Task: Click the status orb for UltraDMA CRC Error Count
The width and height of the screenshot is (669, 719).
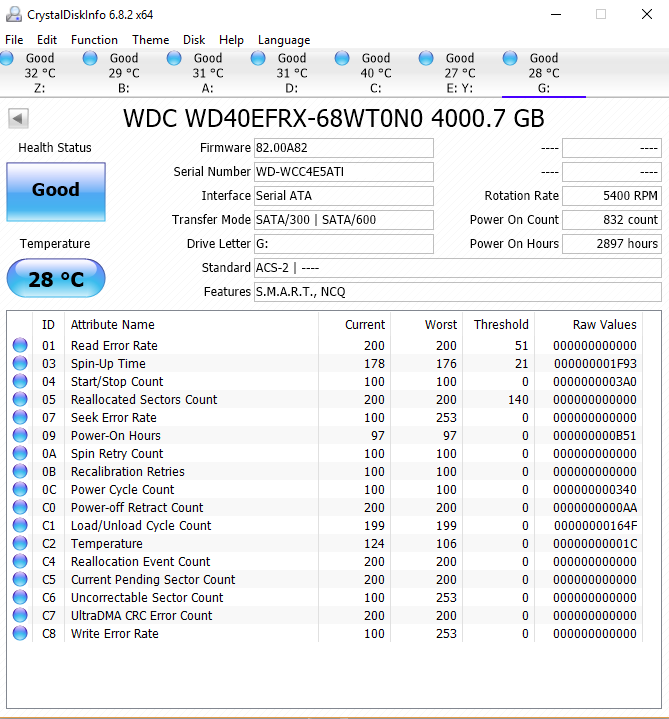Action: pyautogui.click(x=20, y=615)
